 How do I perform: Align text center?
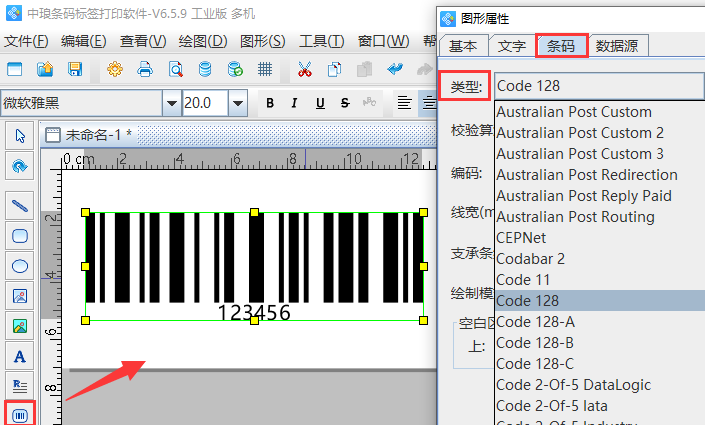[x=428, y=103]
